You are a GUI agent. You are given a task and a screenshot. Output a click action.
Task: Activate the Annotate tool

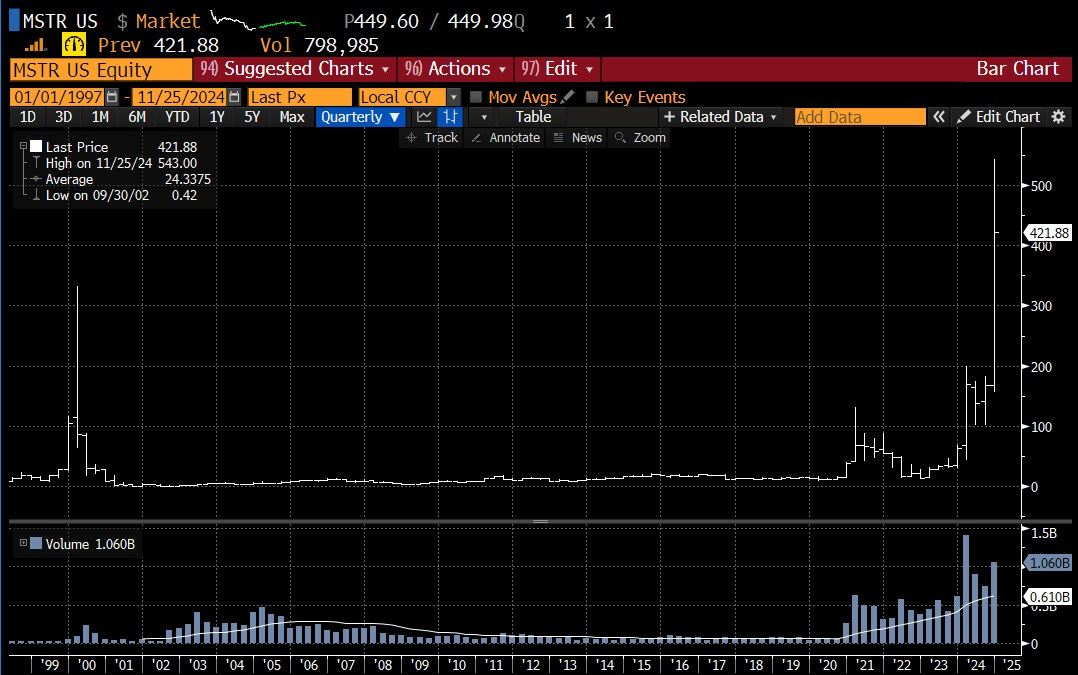[x=506, y=137]
